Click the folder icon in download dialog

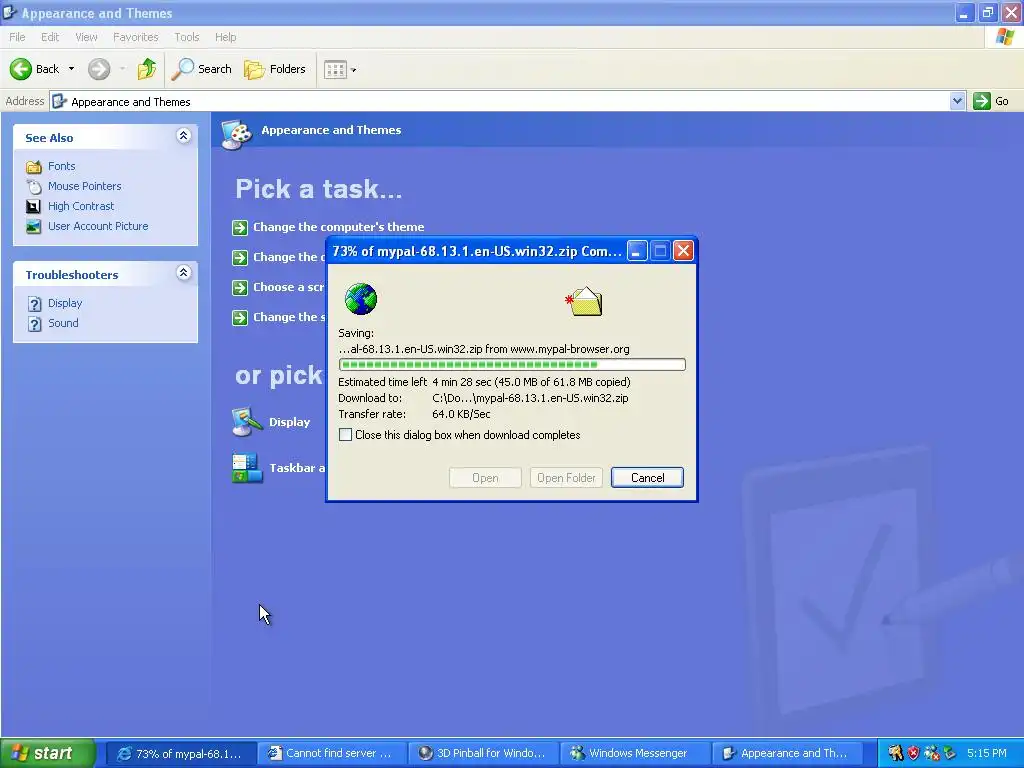pos(584,302)
